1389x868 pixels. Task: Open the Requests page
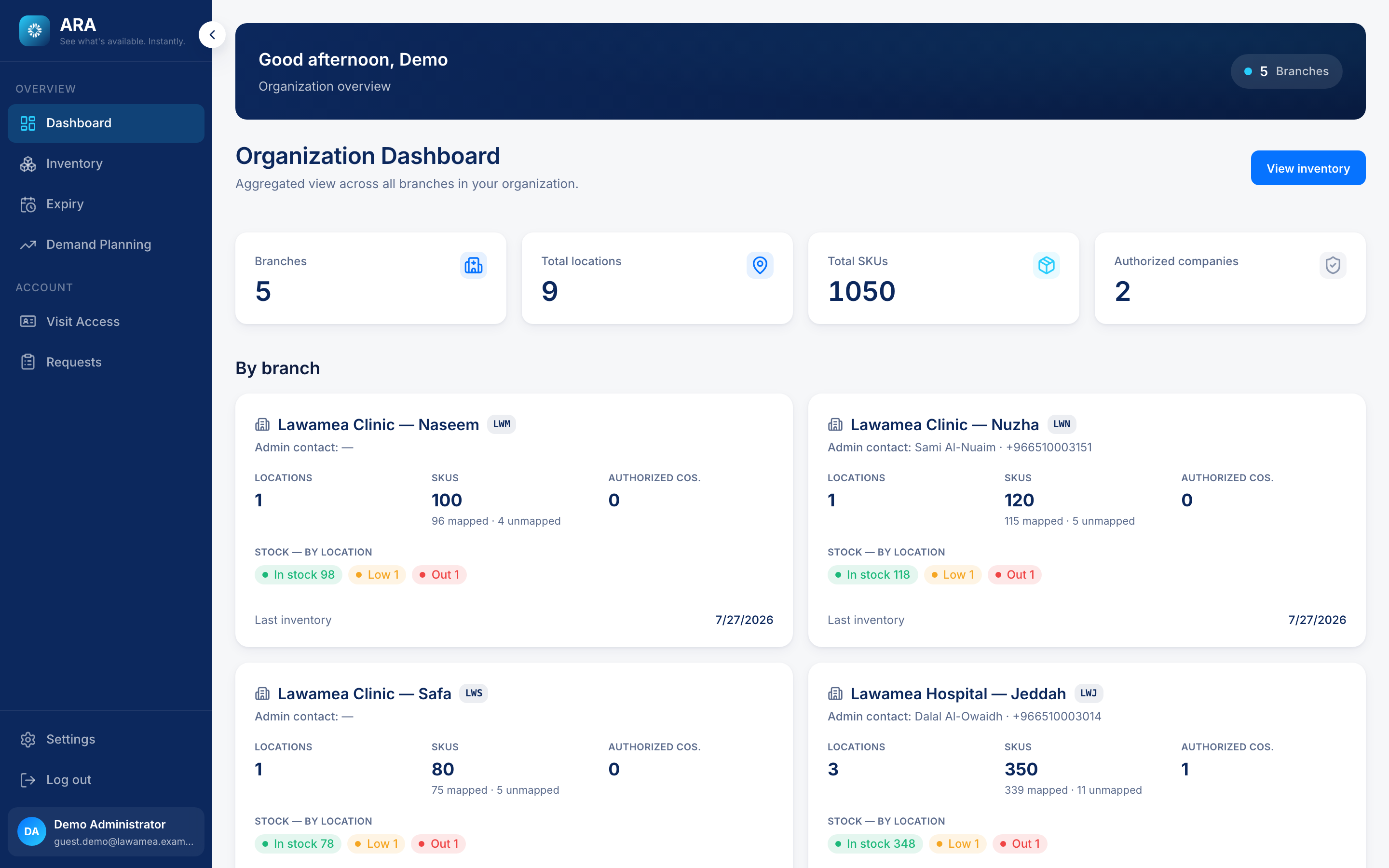click(106, 362)
